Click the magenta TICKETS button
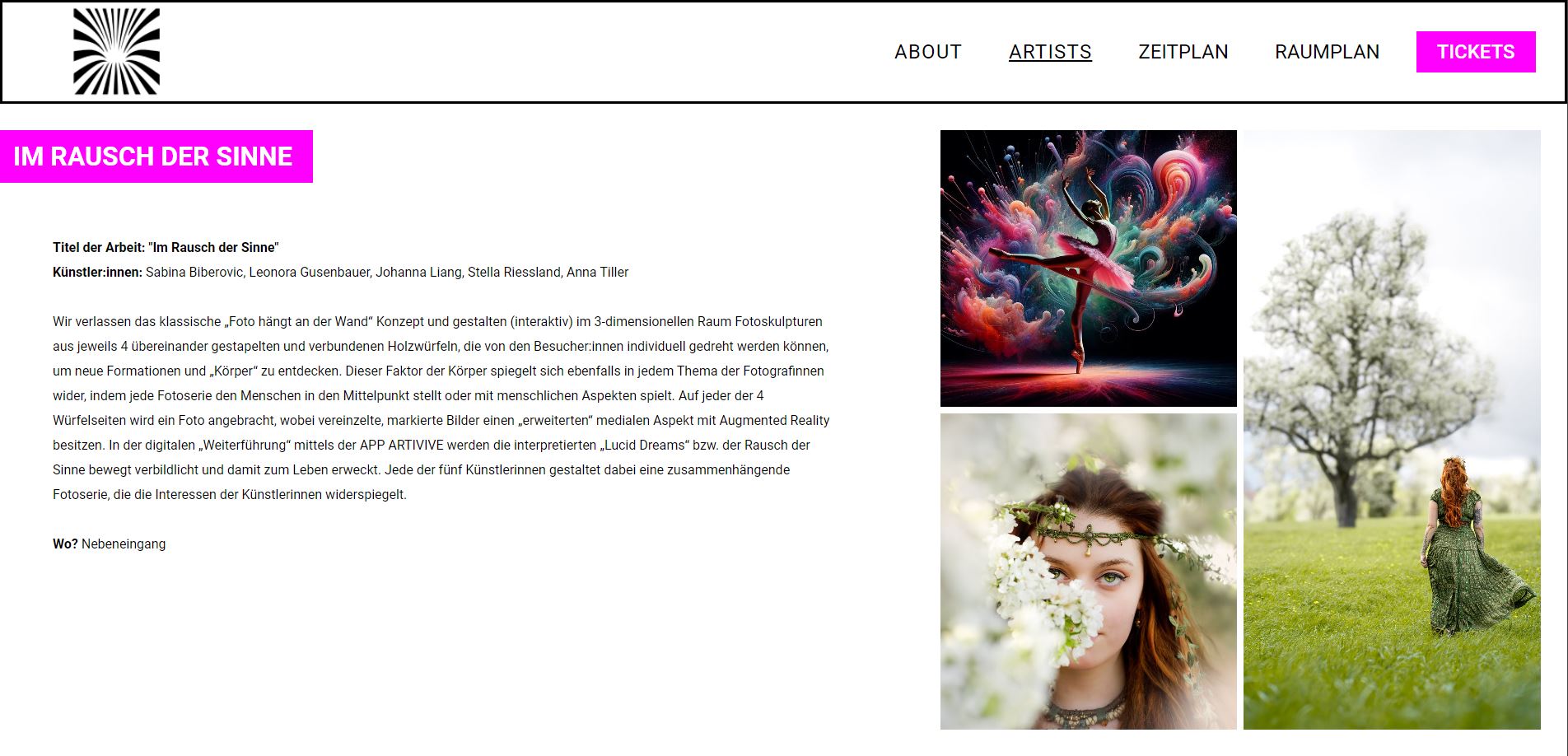Image resolution: width=1568 pixels, height=756 pixels. pos(1476,52)
